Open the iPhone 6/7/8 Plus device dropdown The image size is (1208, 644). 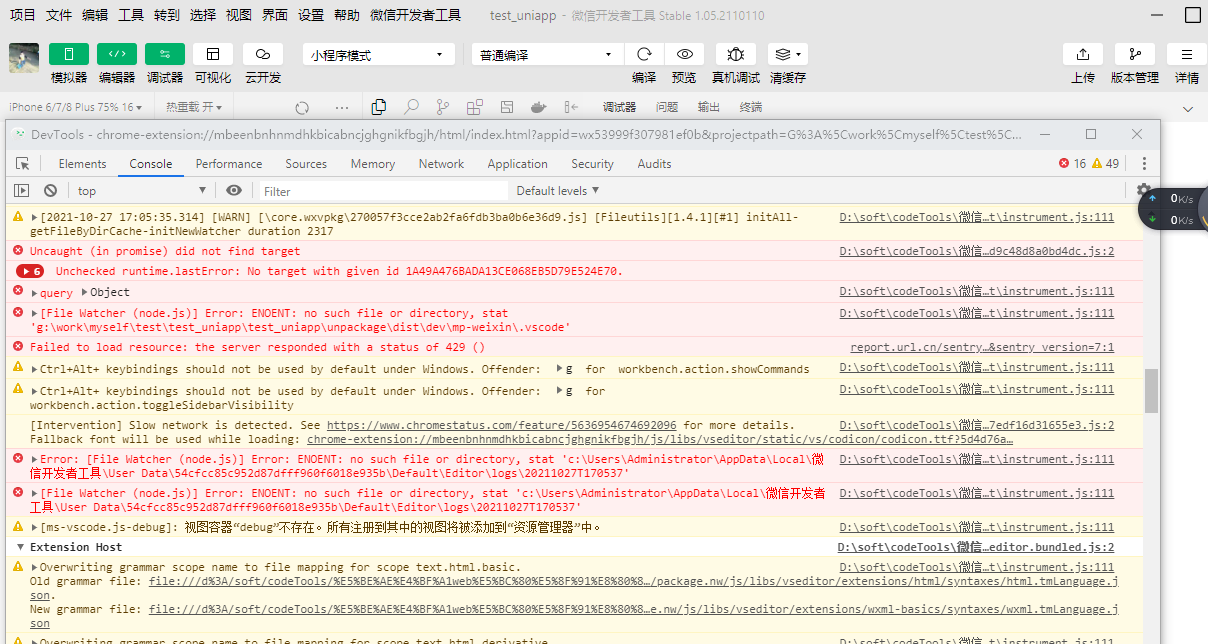pos(76,107)
